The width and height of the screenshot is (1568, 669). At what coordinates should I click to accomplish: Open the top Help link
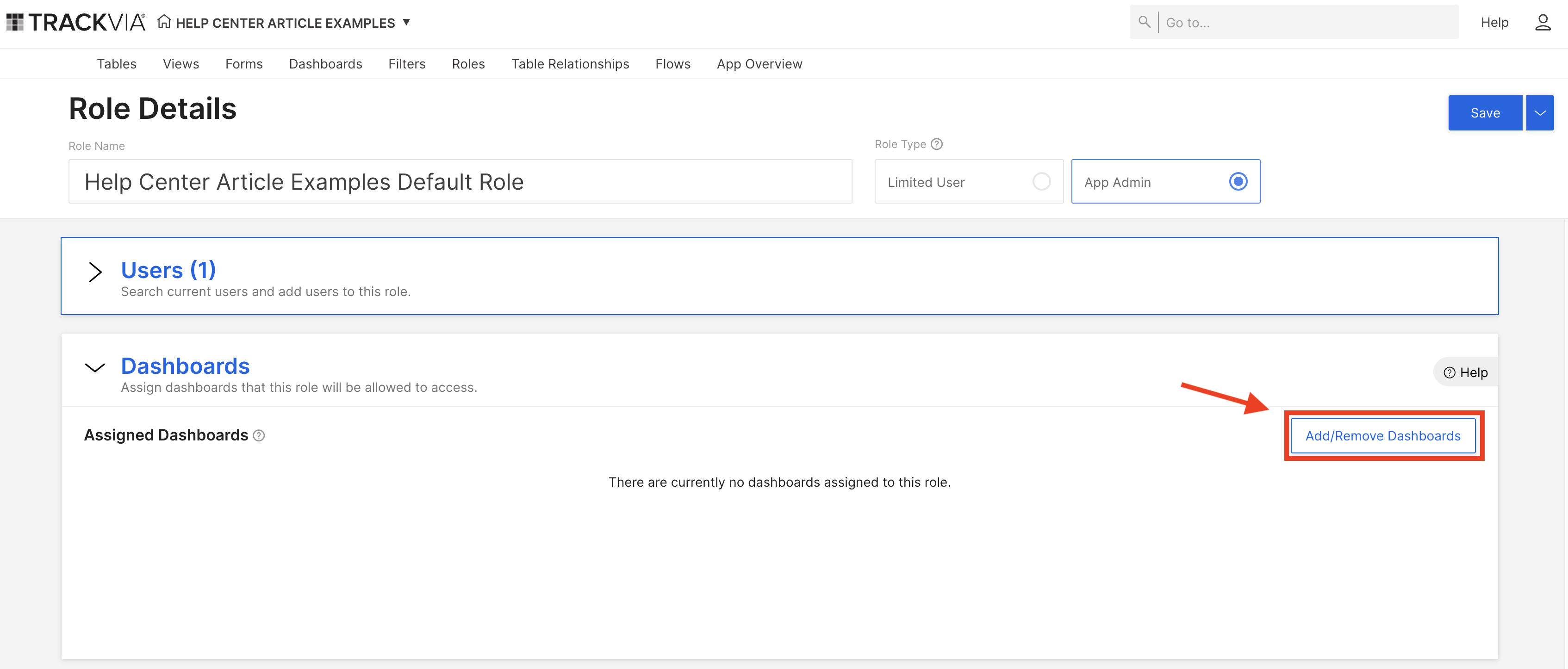pos(1494,23)
